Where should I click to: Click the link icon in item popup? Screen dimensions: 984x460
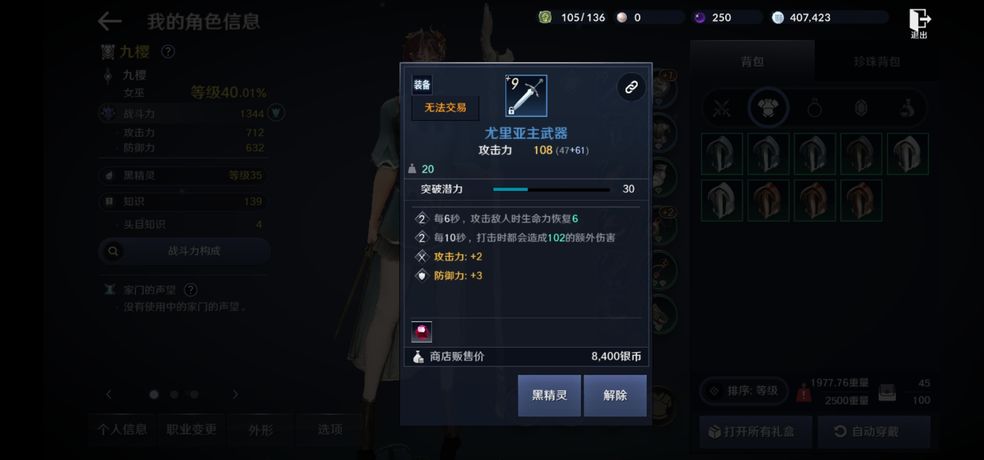tap(631, 88)
